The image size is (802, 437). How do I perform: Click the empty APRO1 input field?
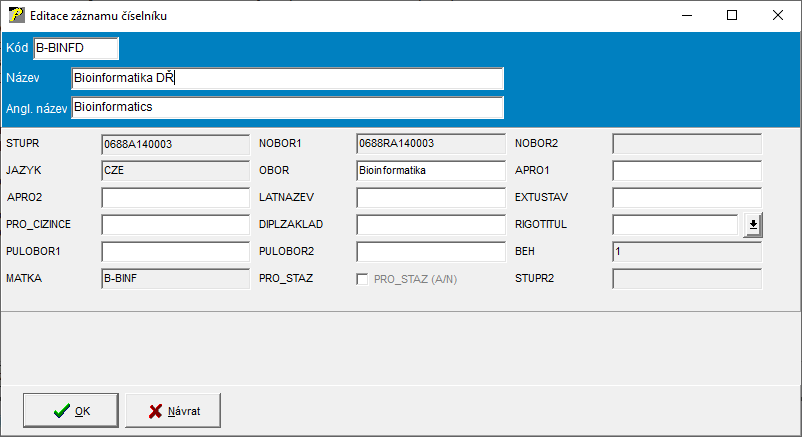point(686,171)
